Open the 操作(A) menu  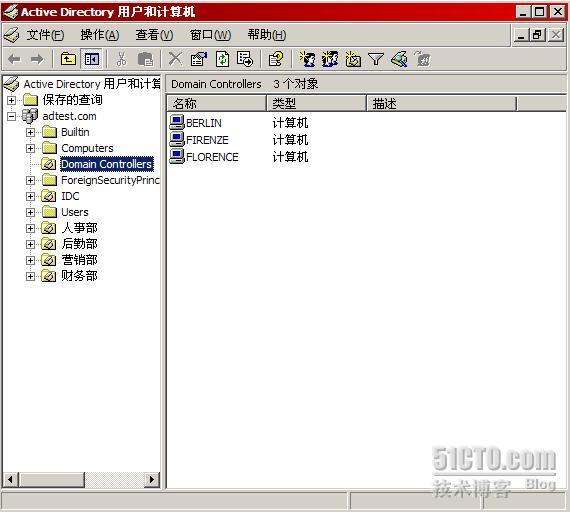point(100,35)
